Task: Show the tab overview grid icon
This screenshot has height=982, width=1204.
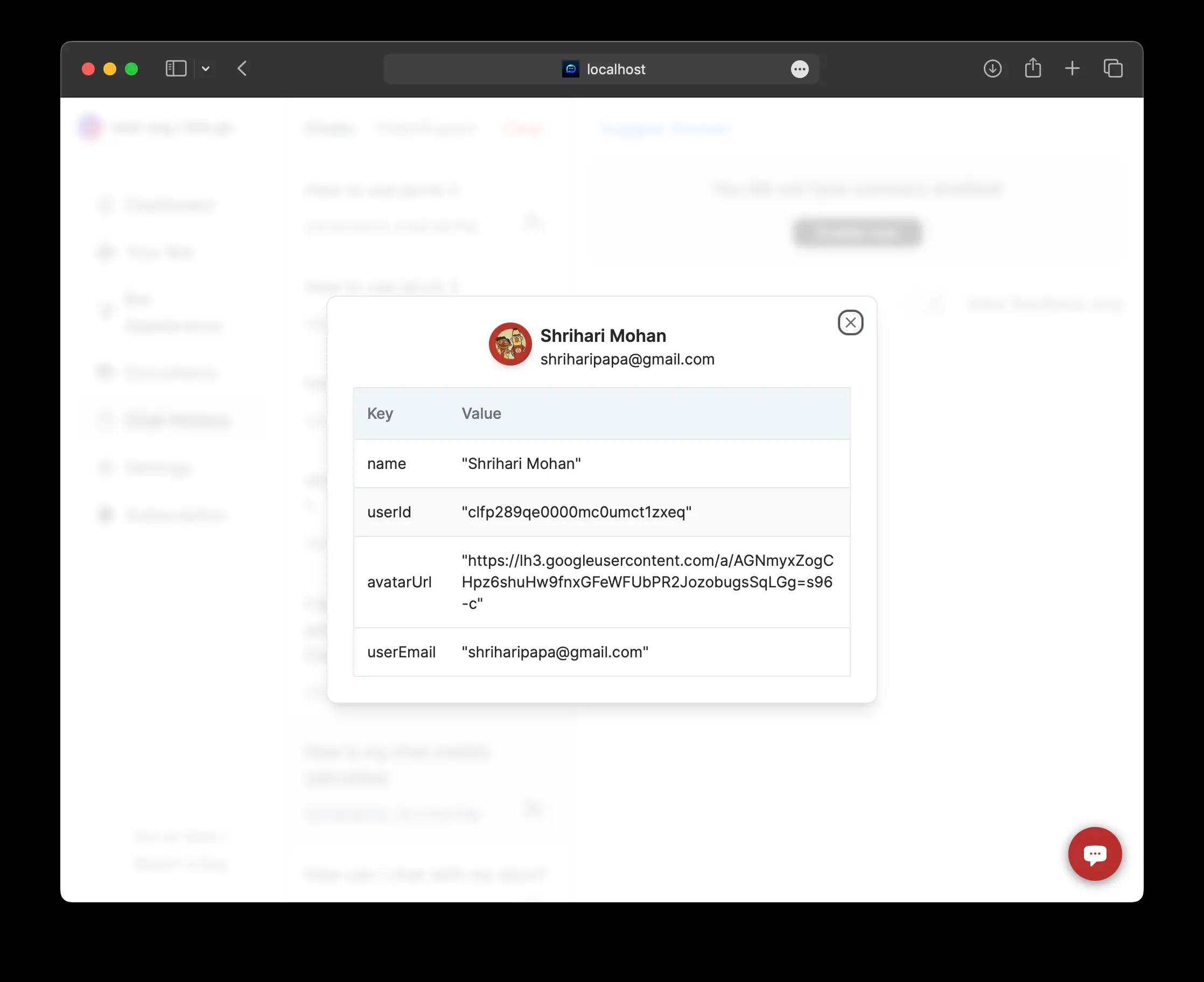Action: click(1114, 68)
